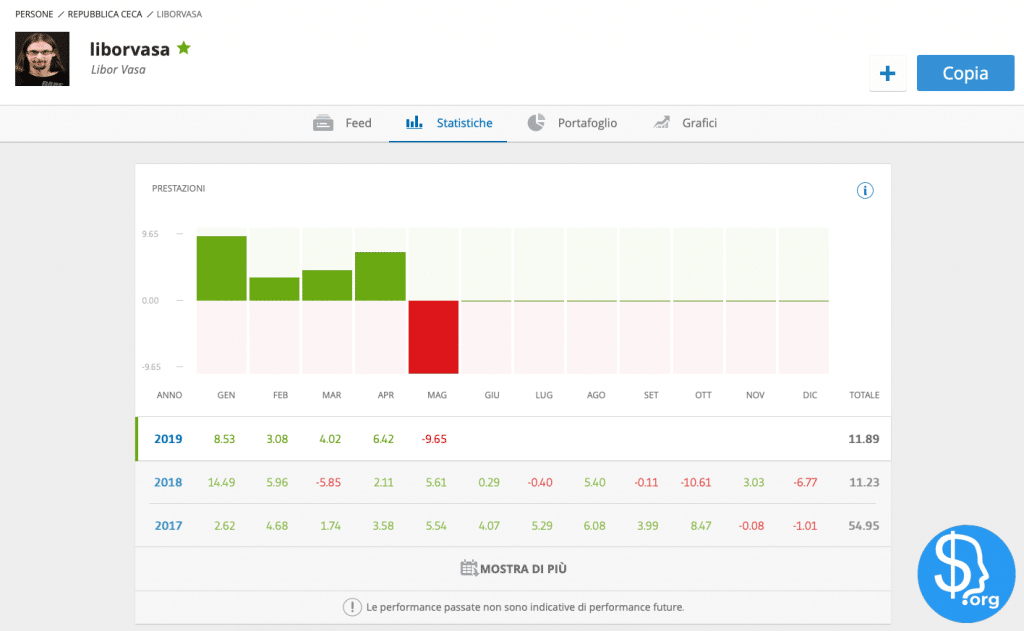
Task: Select the 2018 year row label
Action: (x=168, y=482)
